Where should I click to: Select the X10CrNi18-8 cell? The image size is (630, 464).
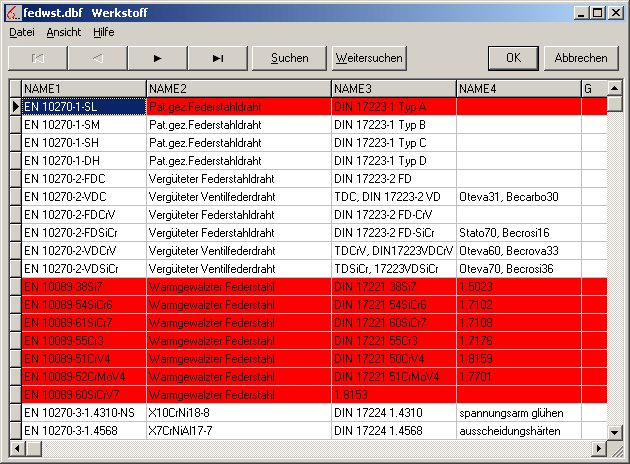click(238, 412)
